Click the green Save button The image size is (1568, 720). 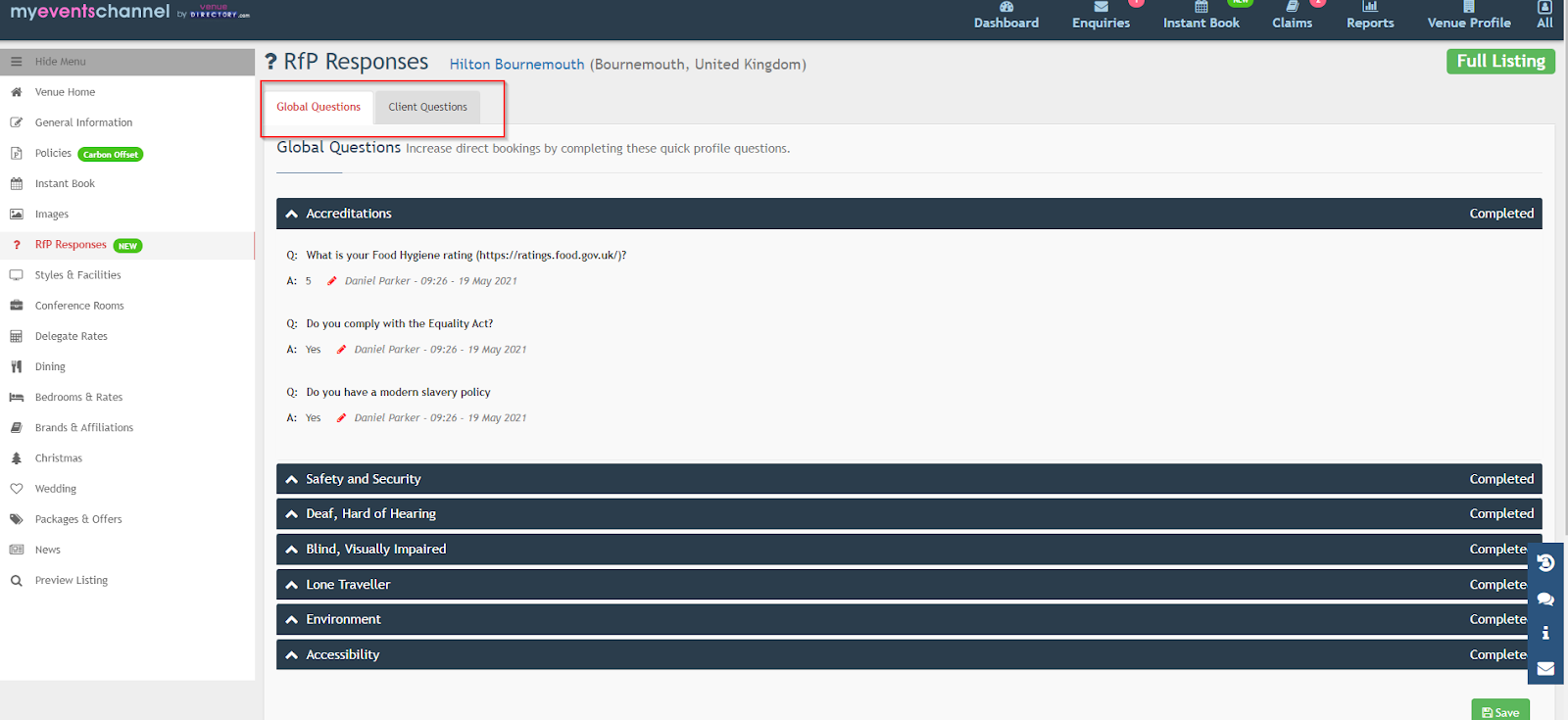click(x=1500, y=710)
